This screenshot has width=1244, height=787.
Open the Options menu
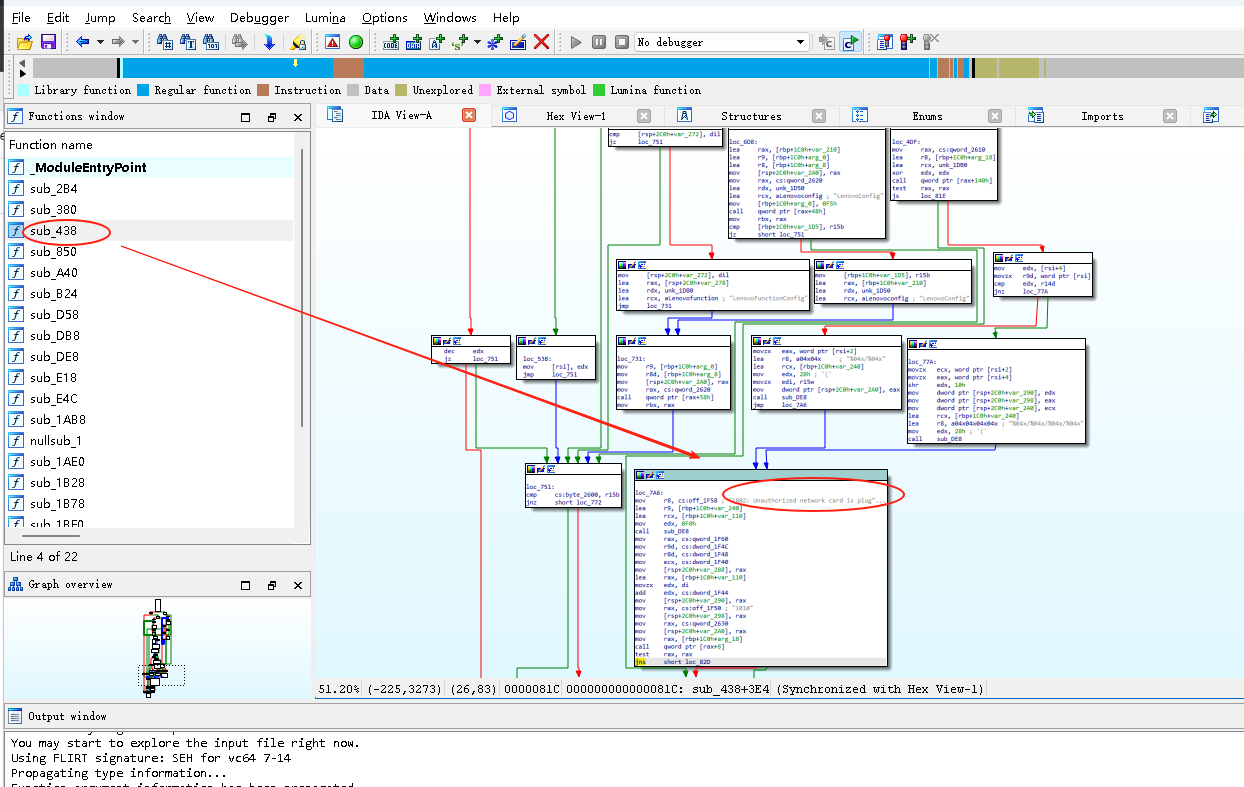(x=385, y=17)
